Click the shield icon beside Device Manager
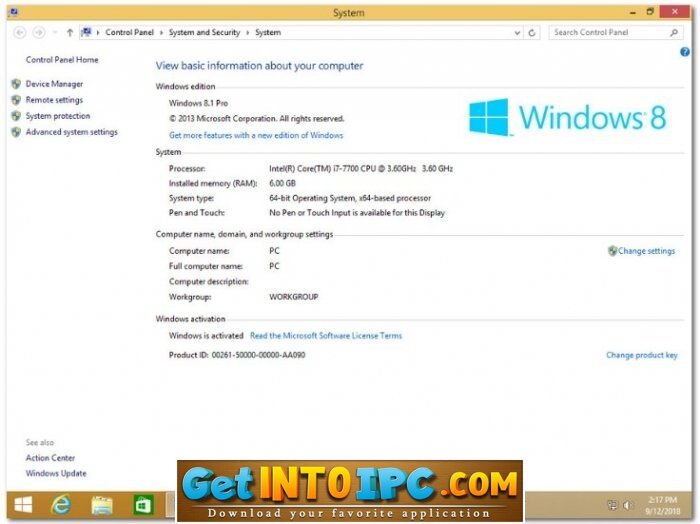700x524 pixels. click(x=16, y=84)
